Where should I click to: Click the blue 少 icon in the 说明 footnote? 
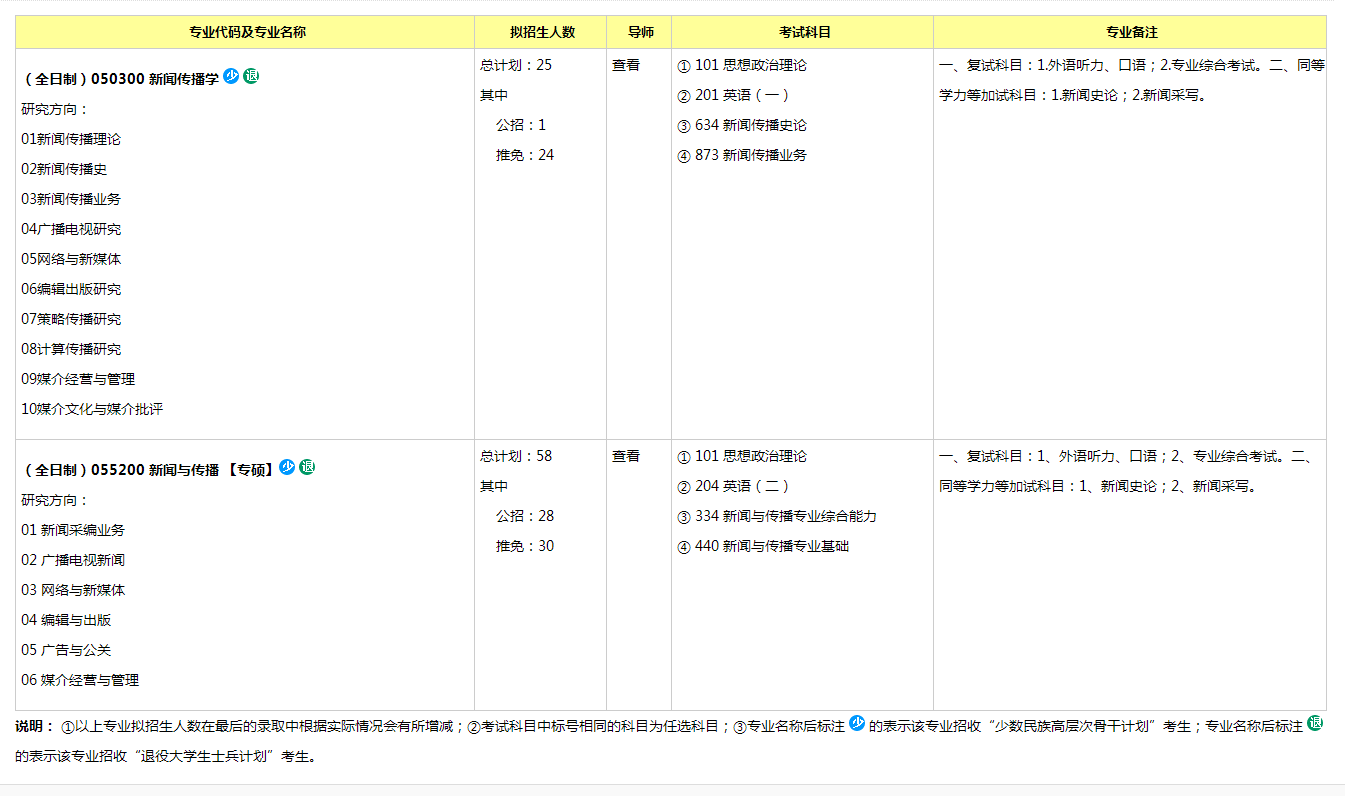point(857,724)
